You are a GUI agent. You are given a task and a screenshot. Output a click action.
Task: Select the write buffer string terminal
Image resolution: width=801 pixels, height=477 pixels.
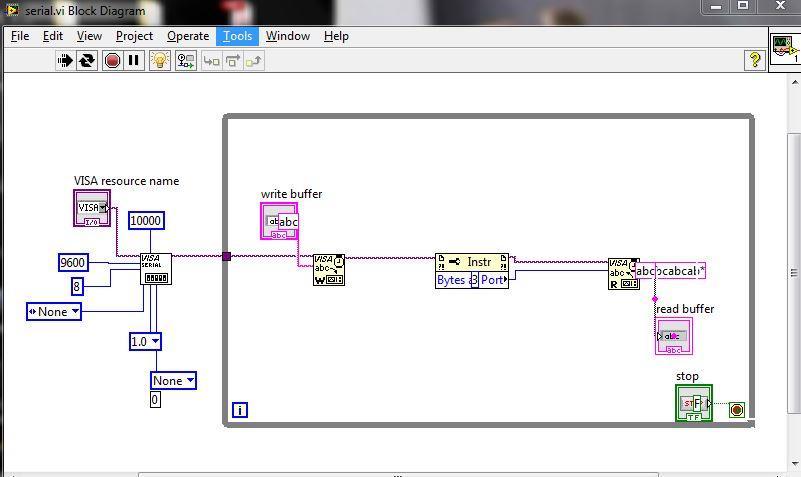pos(279,221)
